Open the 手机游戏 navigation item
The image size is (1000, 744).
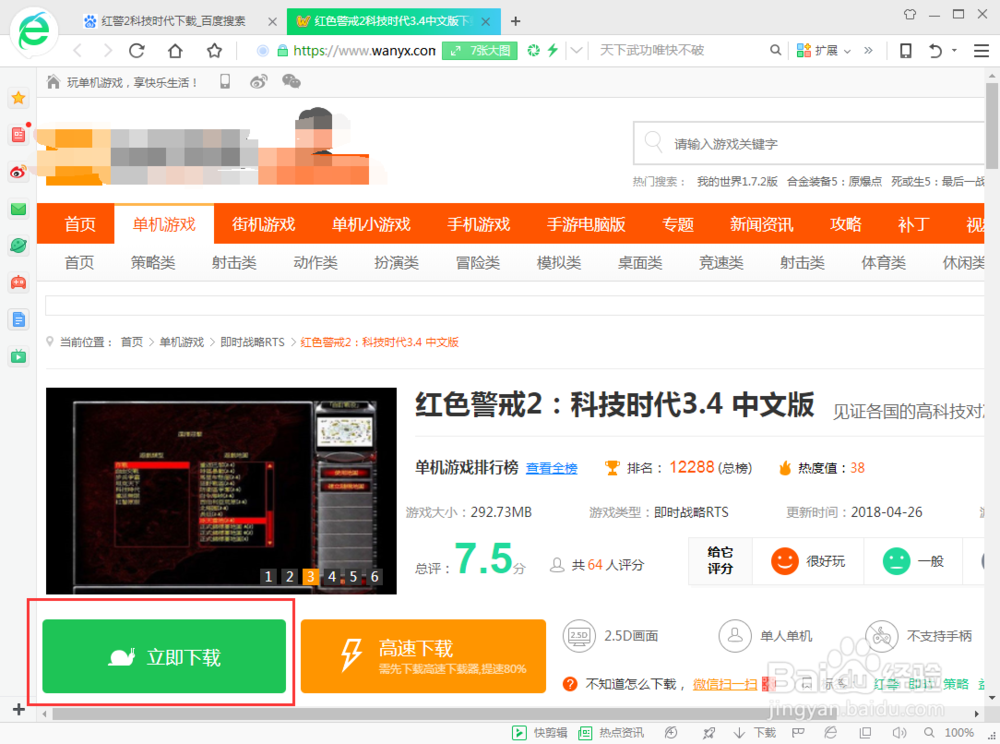(478, 224)
